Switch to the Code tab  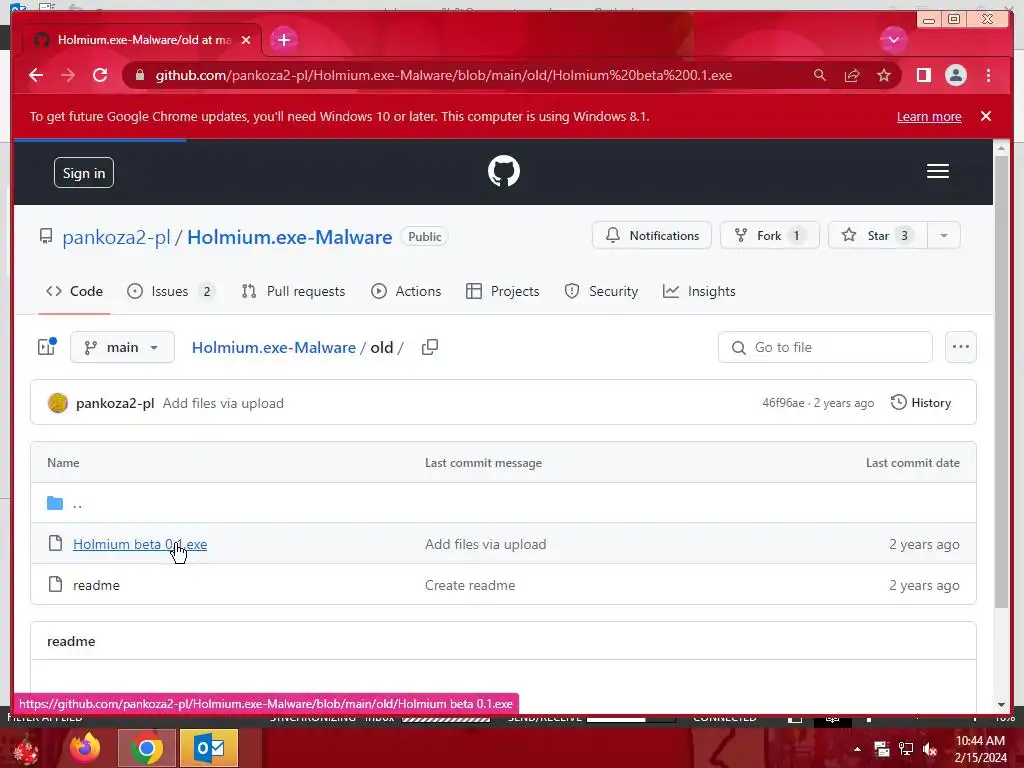74,291
